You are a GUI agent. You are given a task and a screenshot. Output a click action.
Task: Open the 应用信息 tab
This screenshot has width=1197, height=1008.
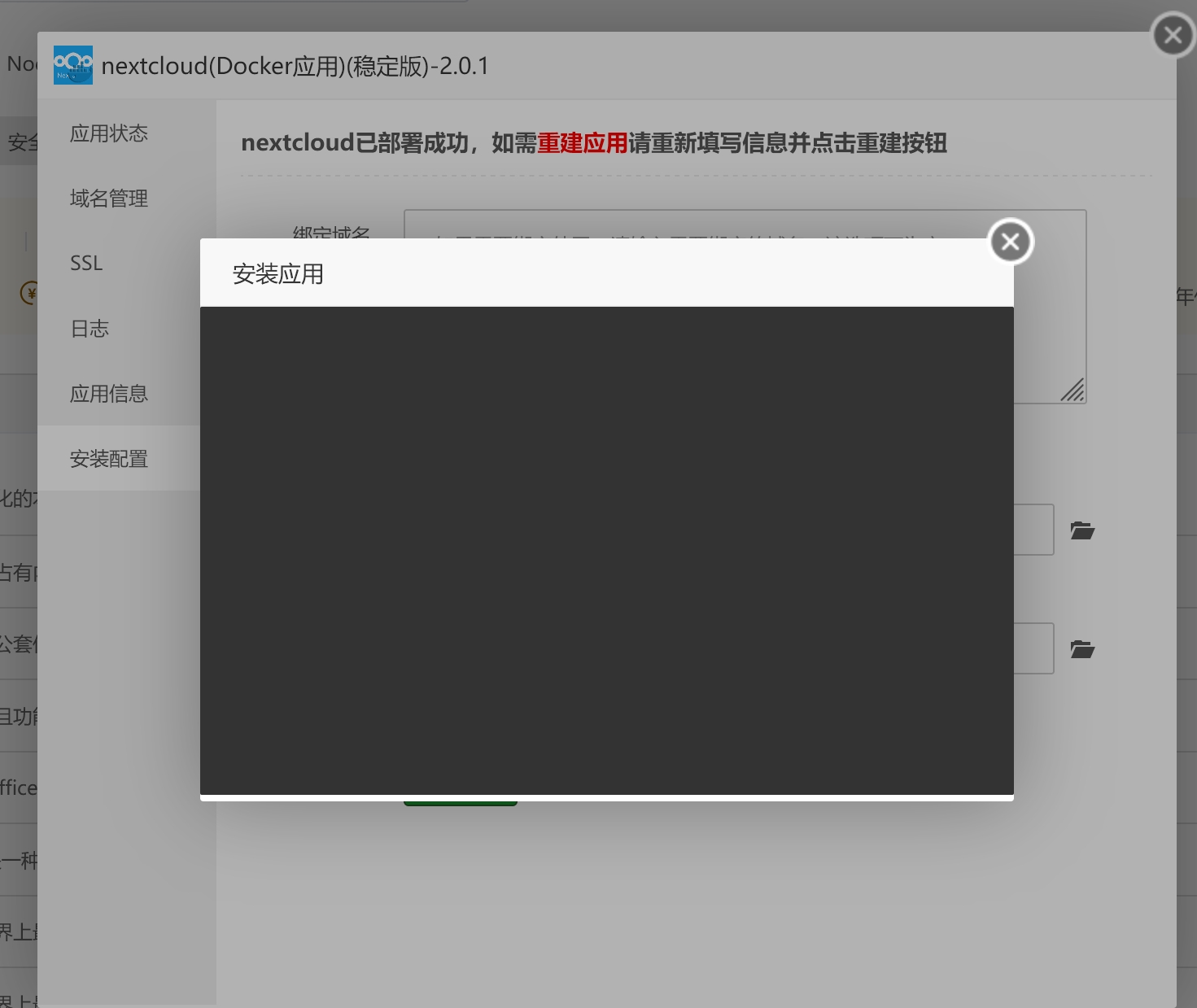point(109,394)
